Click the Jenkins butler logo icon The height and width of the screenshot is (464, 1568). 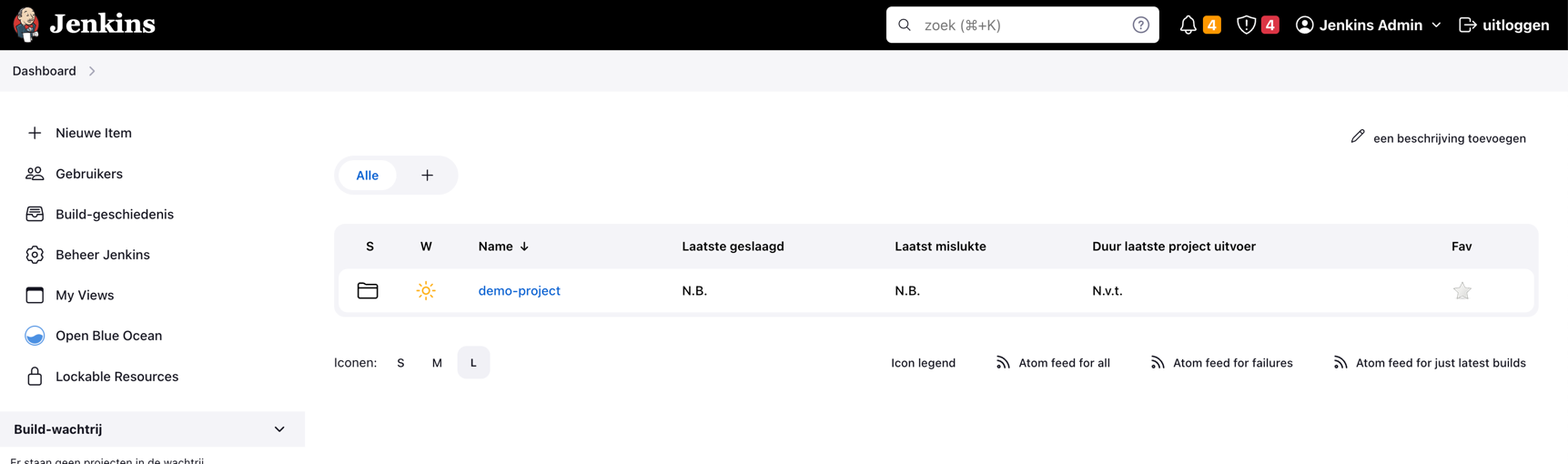26,25
